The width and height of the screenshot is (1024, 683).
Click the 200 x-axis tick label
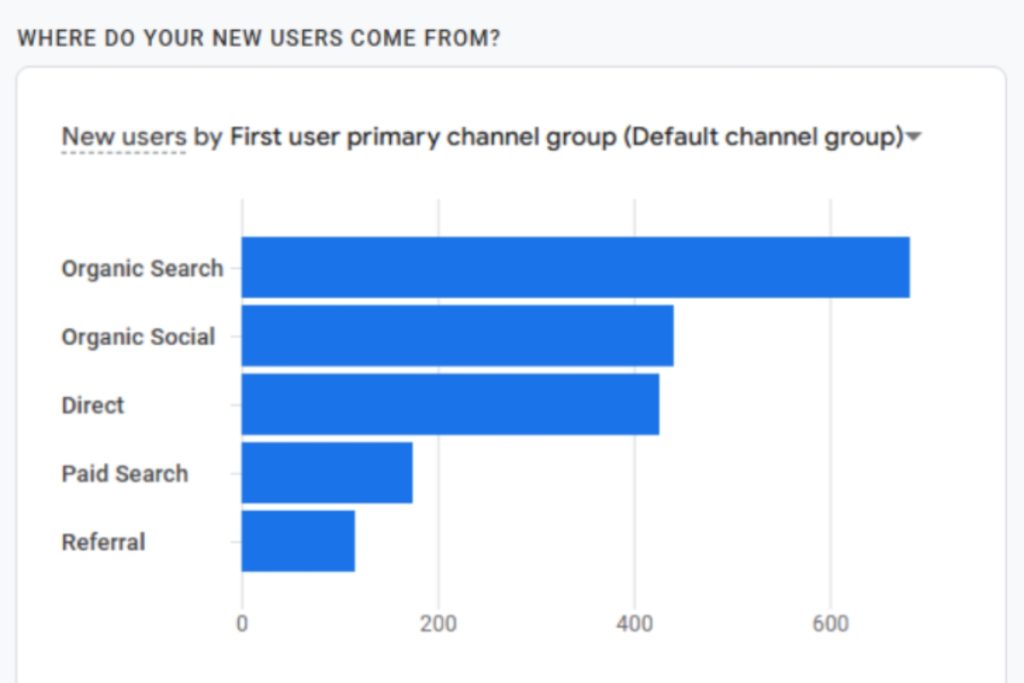tap(438, 624)
